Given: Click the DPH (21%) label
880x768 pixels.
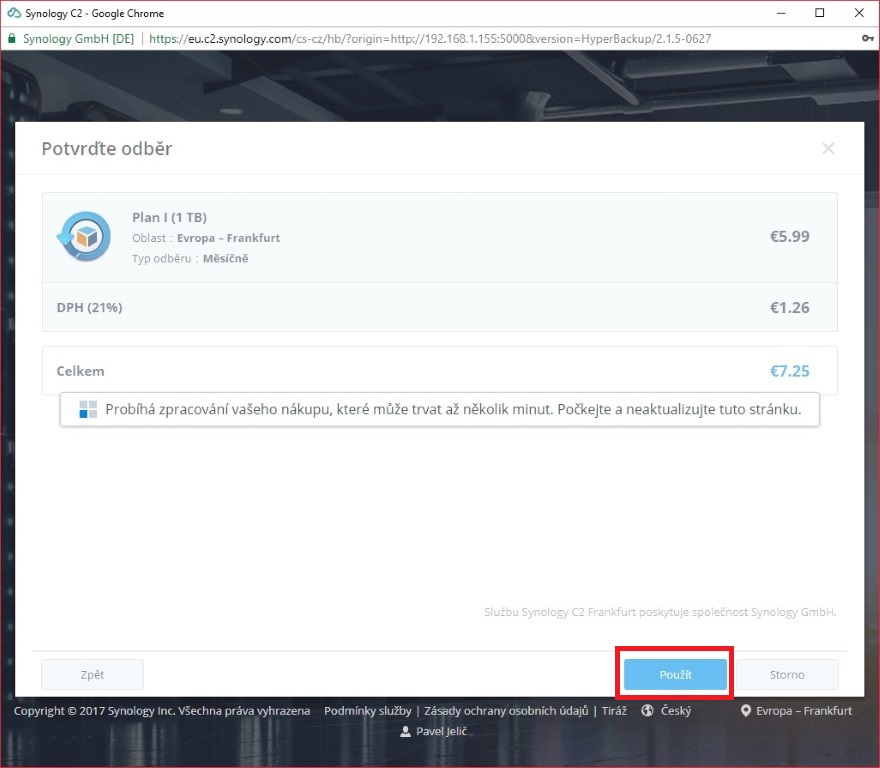Looking at the screenshot, I should 89,308.
